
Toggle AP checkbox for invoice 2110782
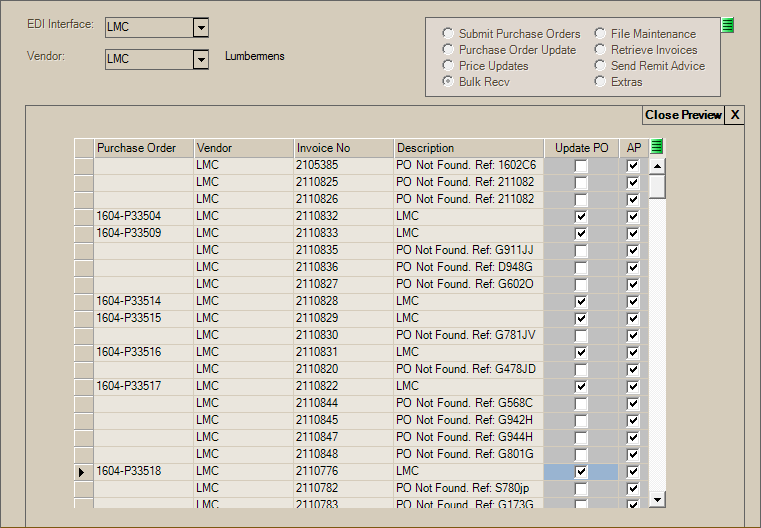633,489
